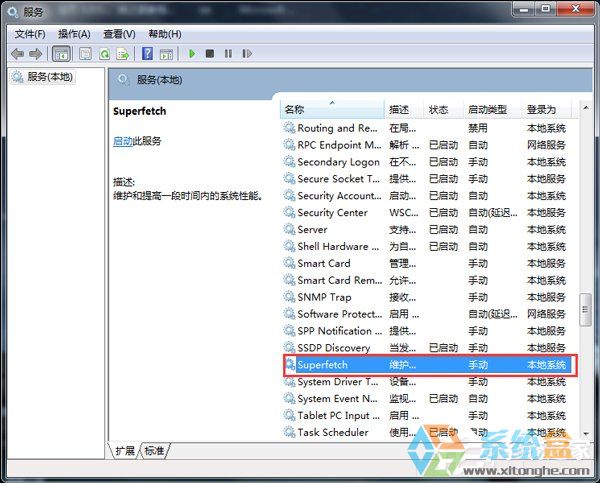Click the scrollbar down arrow

pos(586,434)
